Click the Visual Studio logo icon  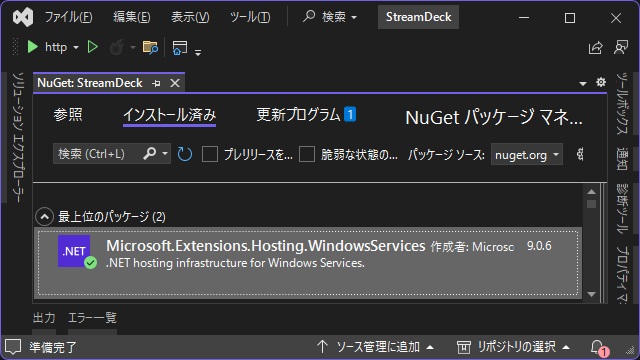point(23,17)
